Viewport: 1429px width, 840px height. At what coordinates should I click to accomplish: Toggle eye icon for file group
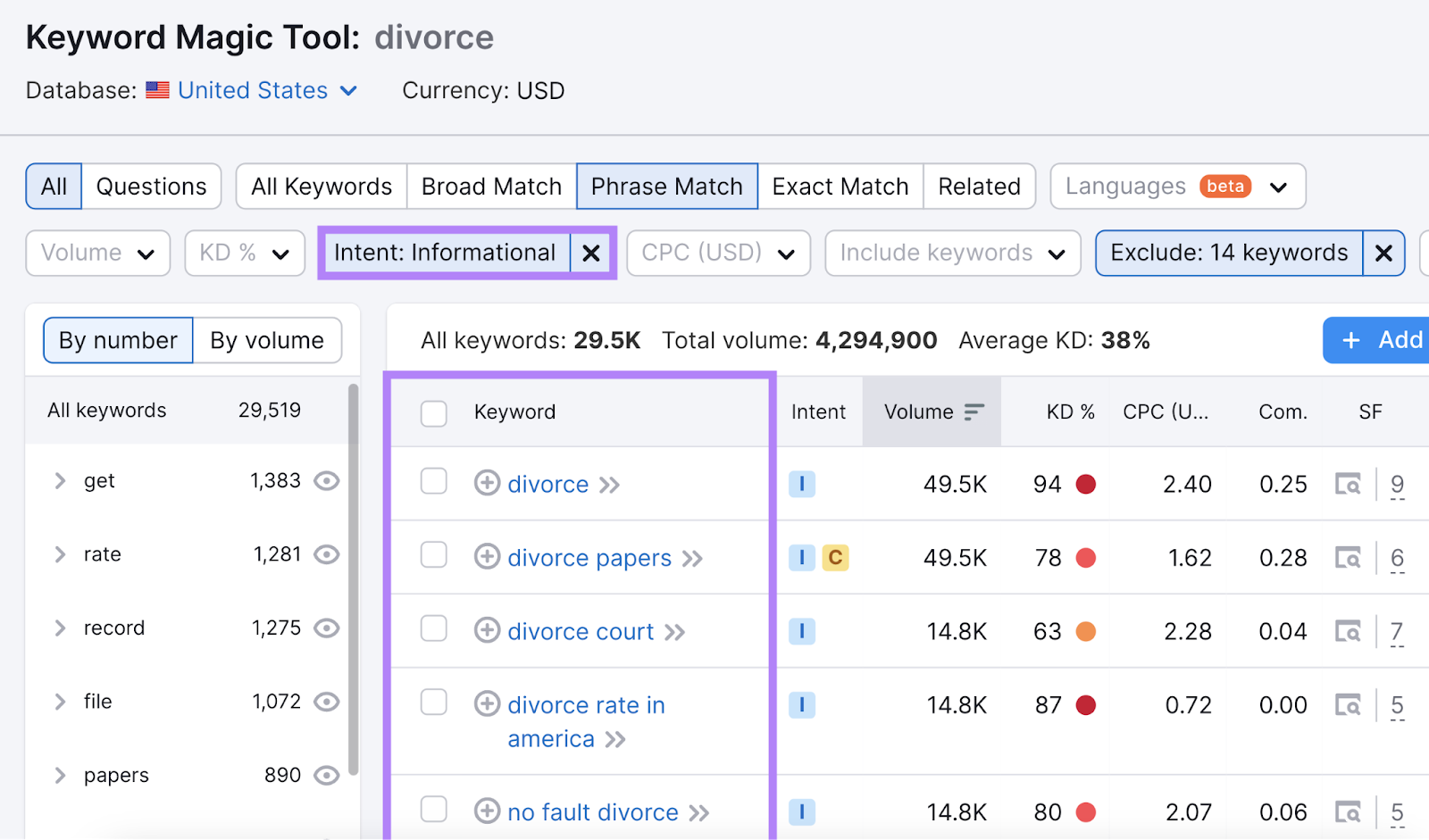[327, 702]
